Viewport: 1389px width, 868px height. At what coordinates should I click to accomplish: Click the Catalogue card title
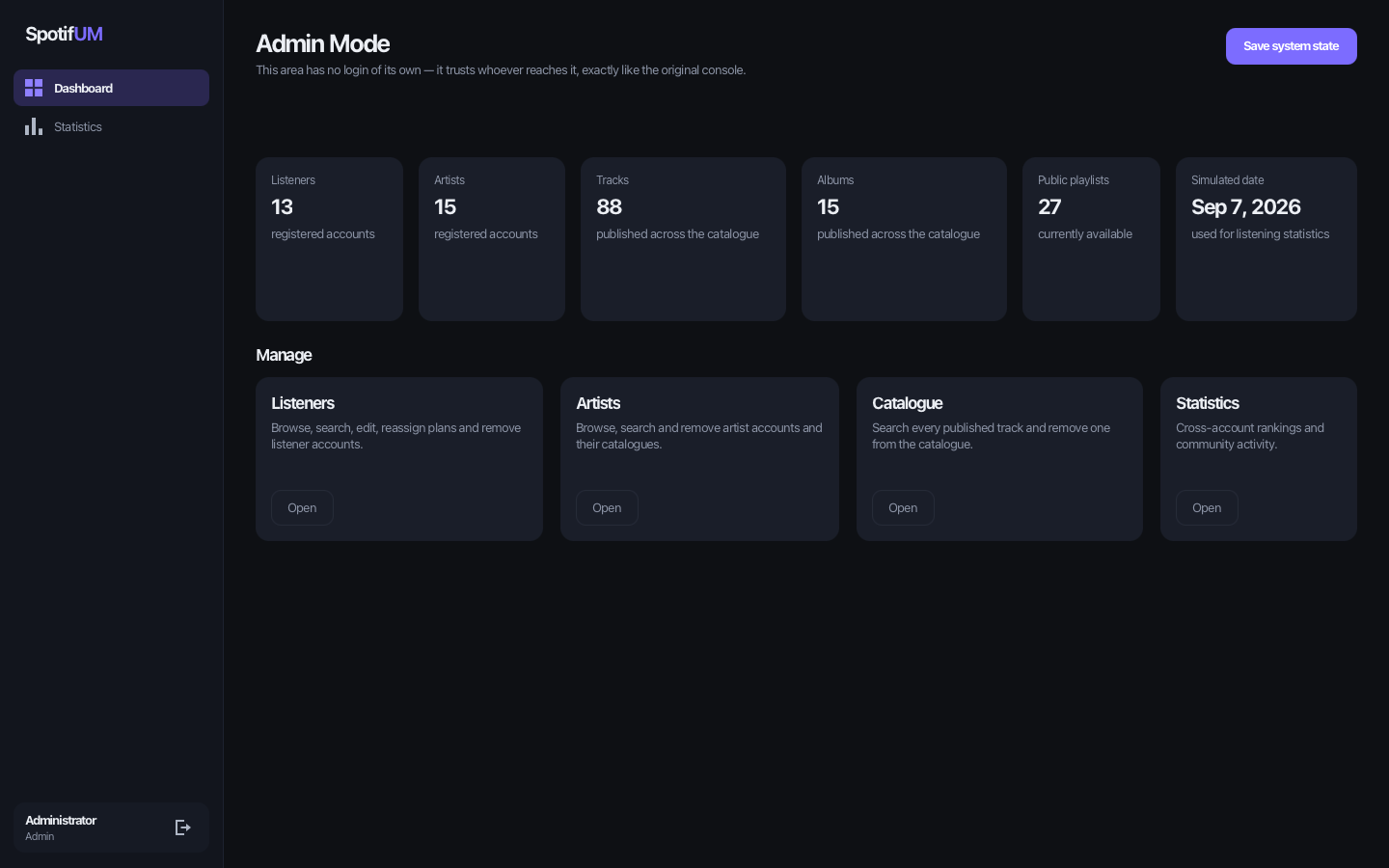coord(907,403)
